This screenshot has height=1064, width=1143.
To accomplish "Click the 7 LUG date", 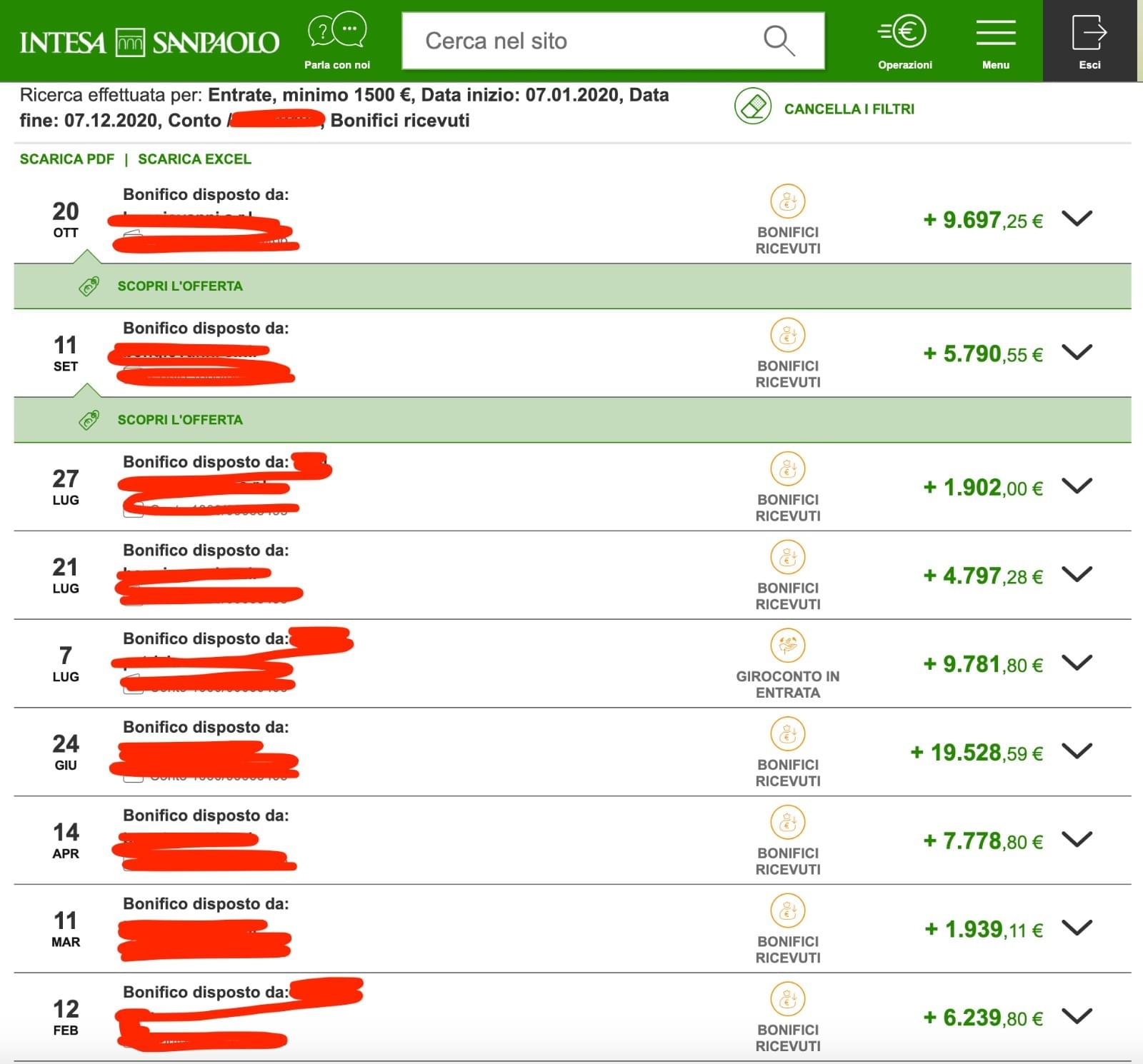I will [x=66, y=663].
